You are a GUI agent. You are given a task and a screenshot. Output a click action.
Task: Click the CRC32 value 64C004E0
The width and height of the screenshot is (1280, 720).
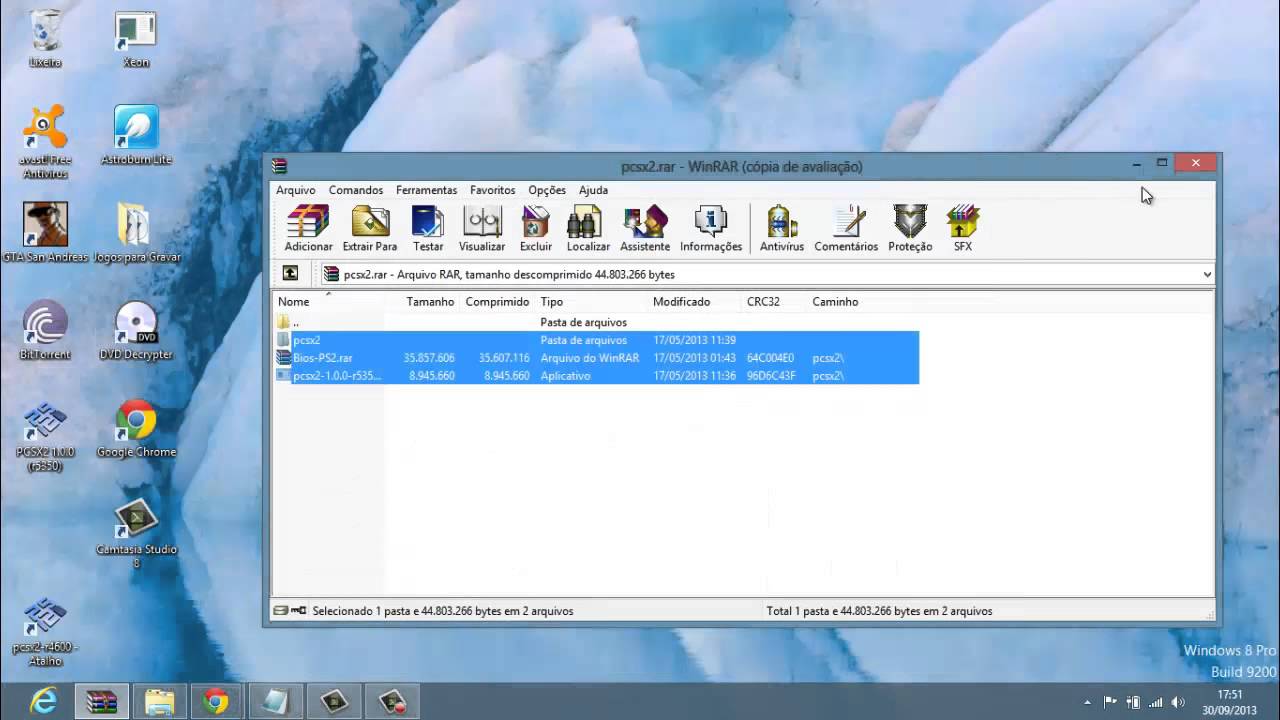pyautogui.click(x=770, y=358)
